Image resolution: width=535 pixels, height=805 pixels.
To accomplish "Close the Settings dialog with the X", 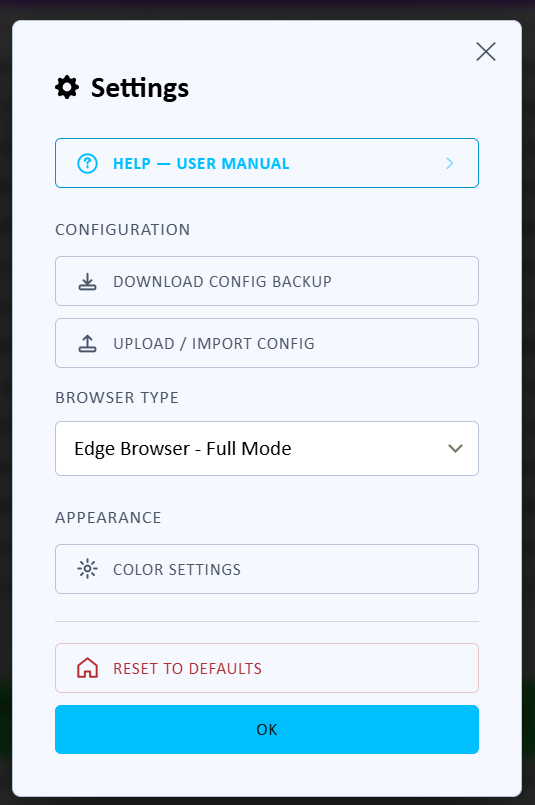I will point(486,51).
